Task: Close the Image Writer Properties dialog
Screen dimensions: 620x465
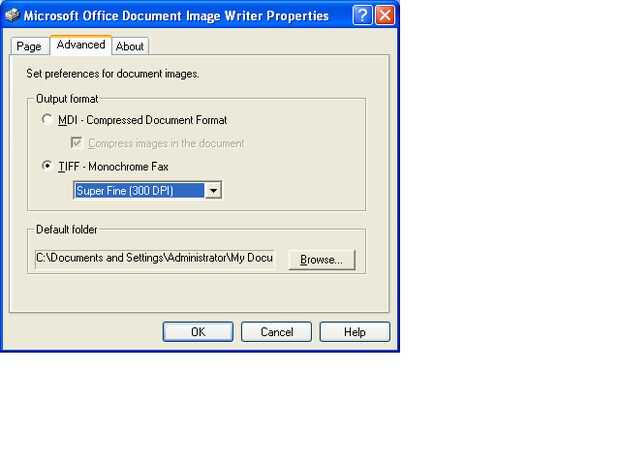Action: pyautogui.click(x=385, y=15)
